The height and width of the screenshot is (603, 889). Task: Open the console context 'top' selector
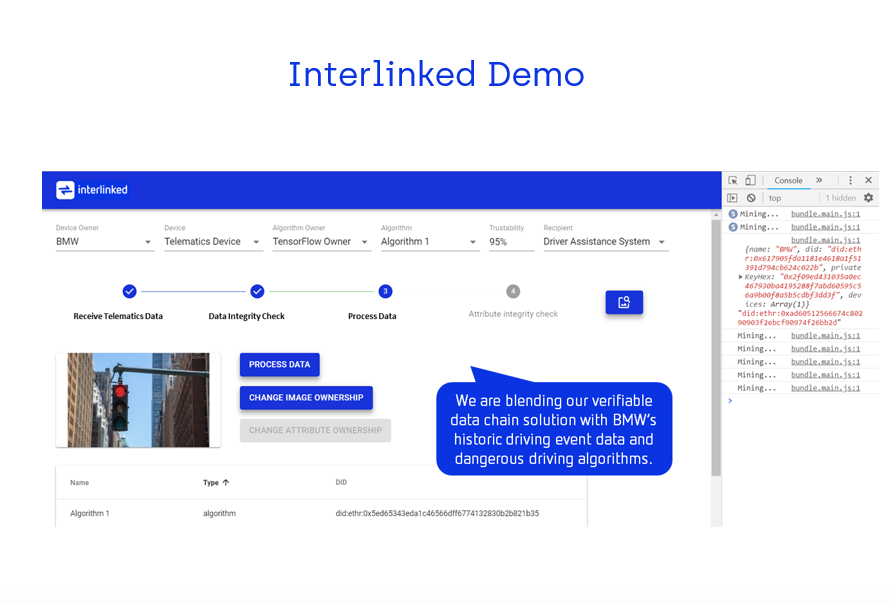793,198
